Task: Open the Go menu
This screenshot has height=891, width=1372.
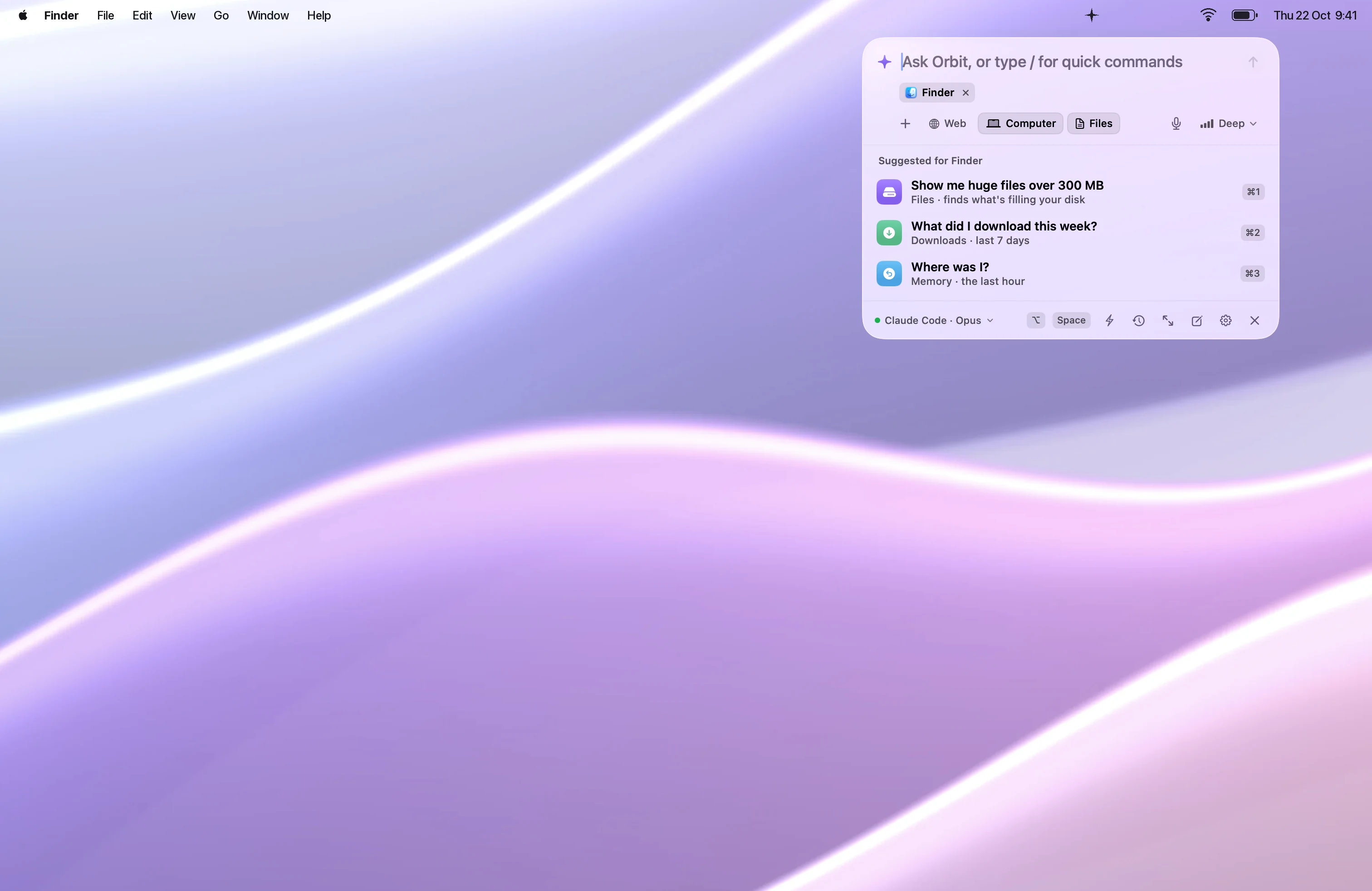Action: pyautogui.click(x=221, y=15)
